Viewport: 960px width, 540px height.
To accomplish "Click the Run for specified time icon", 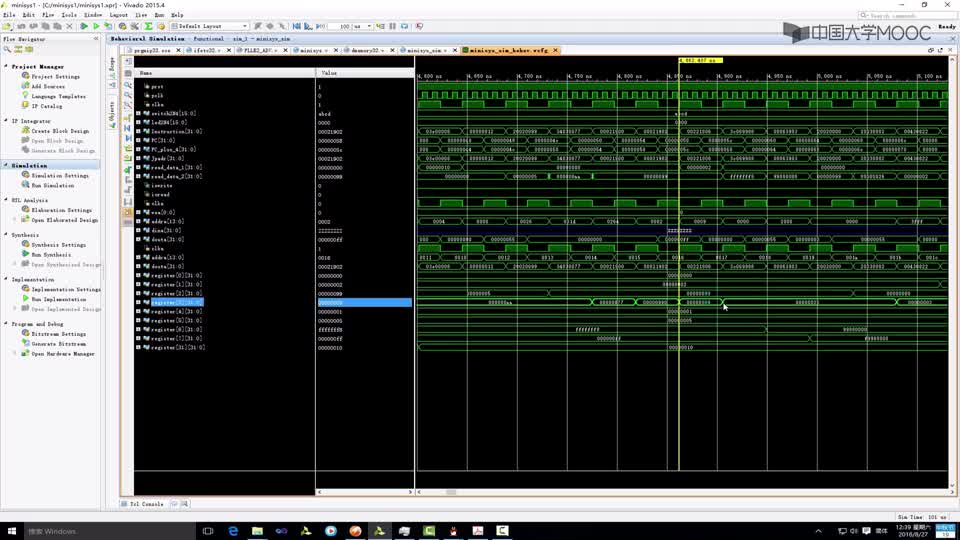I will pos(320,26).
